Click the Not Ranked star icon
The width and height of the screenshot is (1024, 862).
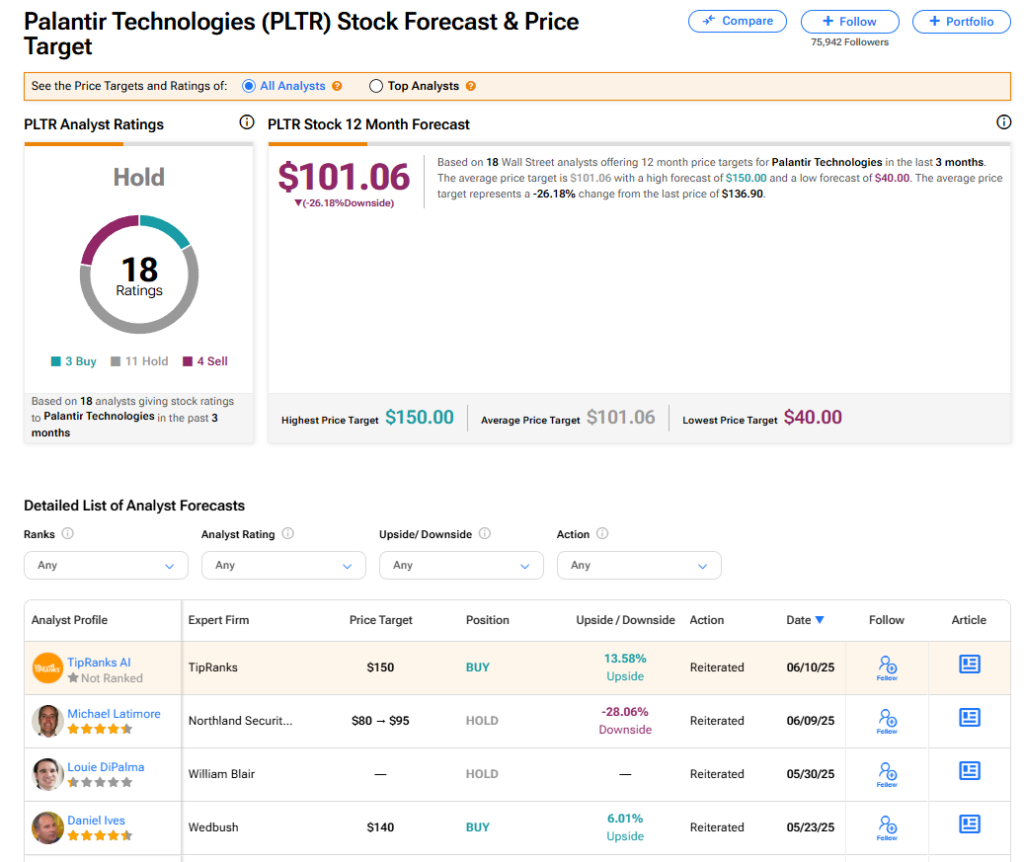point(73,678)
